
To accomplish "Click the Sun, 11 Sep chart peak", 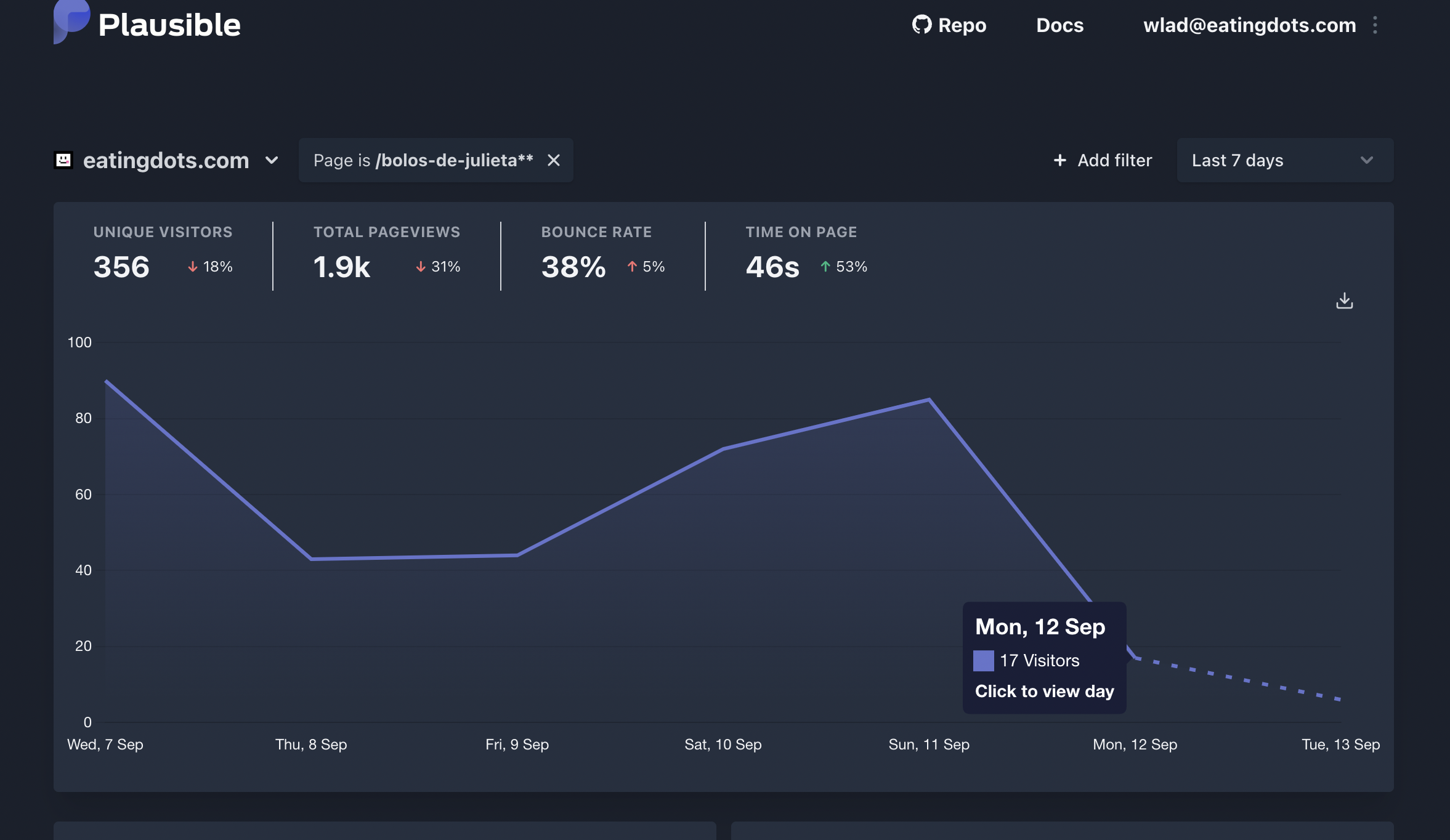I will tap(929, 400).
